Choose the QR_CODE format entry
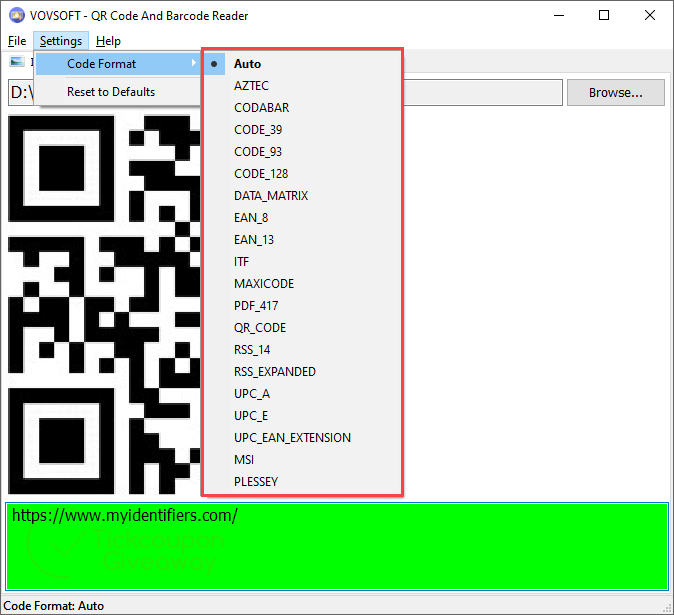 point(302,327)
